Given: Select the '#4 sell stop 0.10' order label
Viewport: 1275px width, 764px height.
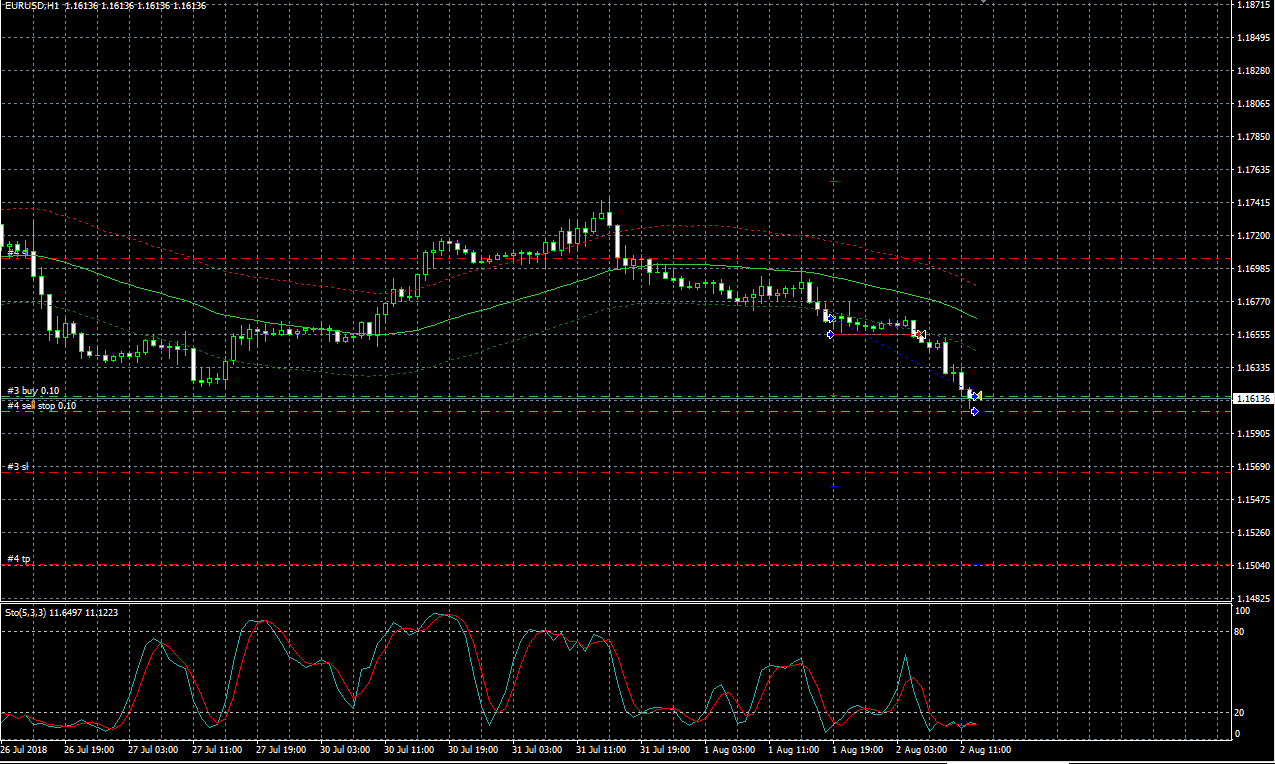Looking at the screenshot, I should pyautogui.click(x=41, y=405).
